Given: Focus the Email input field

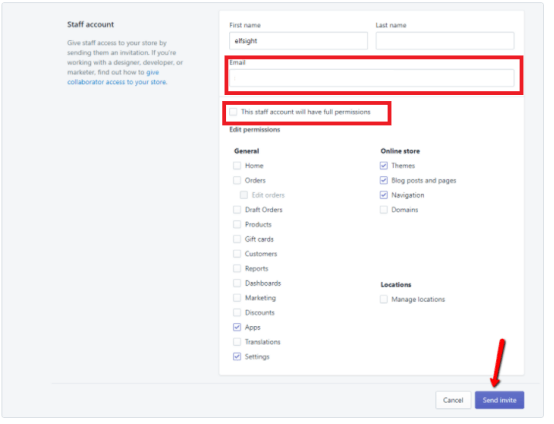Looking at the screenshot, I should [x=371, y=78].
